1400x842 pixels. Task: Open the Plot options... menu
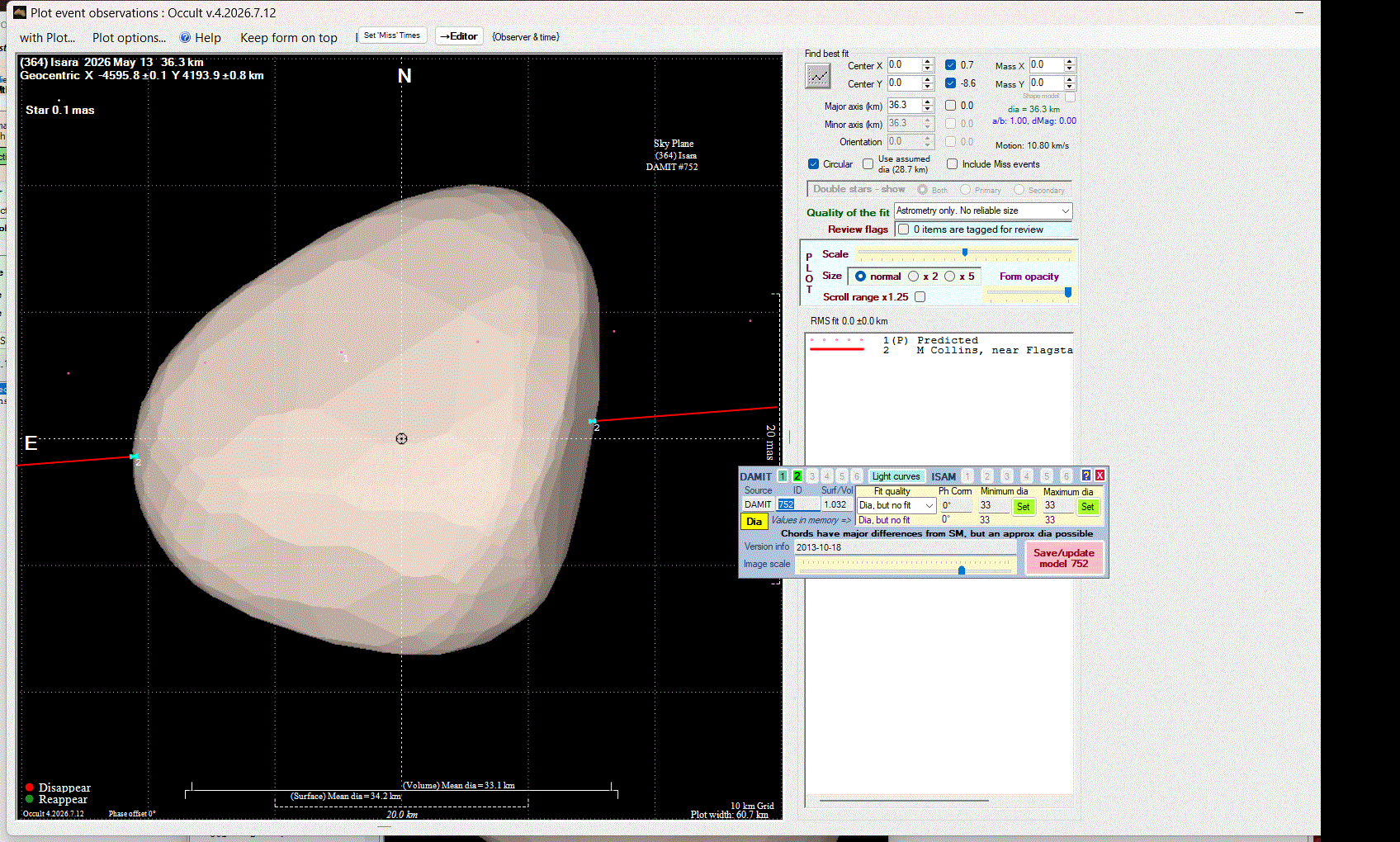[129, 37]
